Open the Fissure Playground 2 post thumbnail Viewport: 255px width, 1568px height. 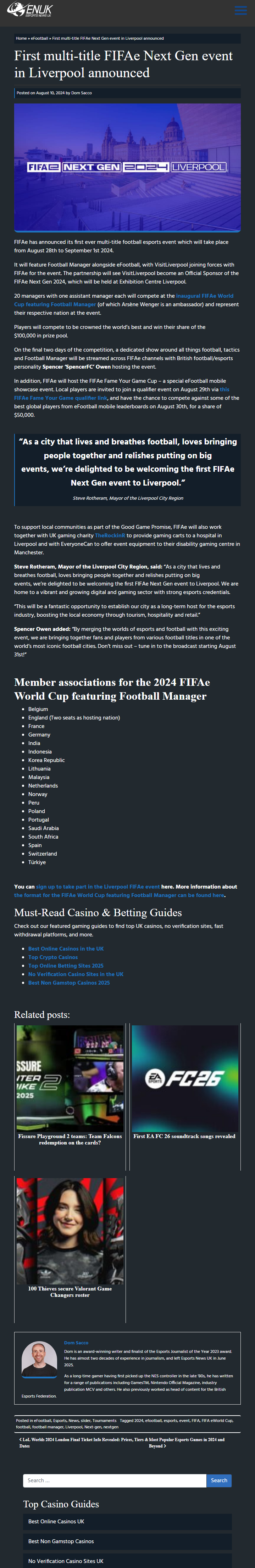pos(70,1079)
